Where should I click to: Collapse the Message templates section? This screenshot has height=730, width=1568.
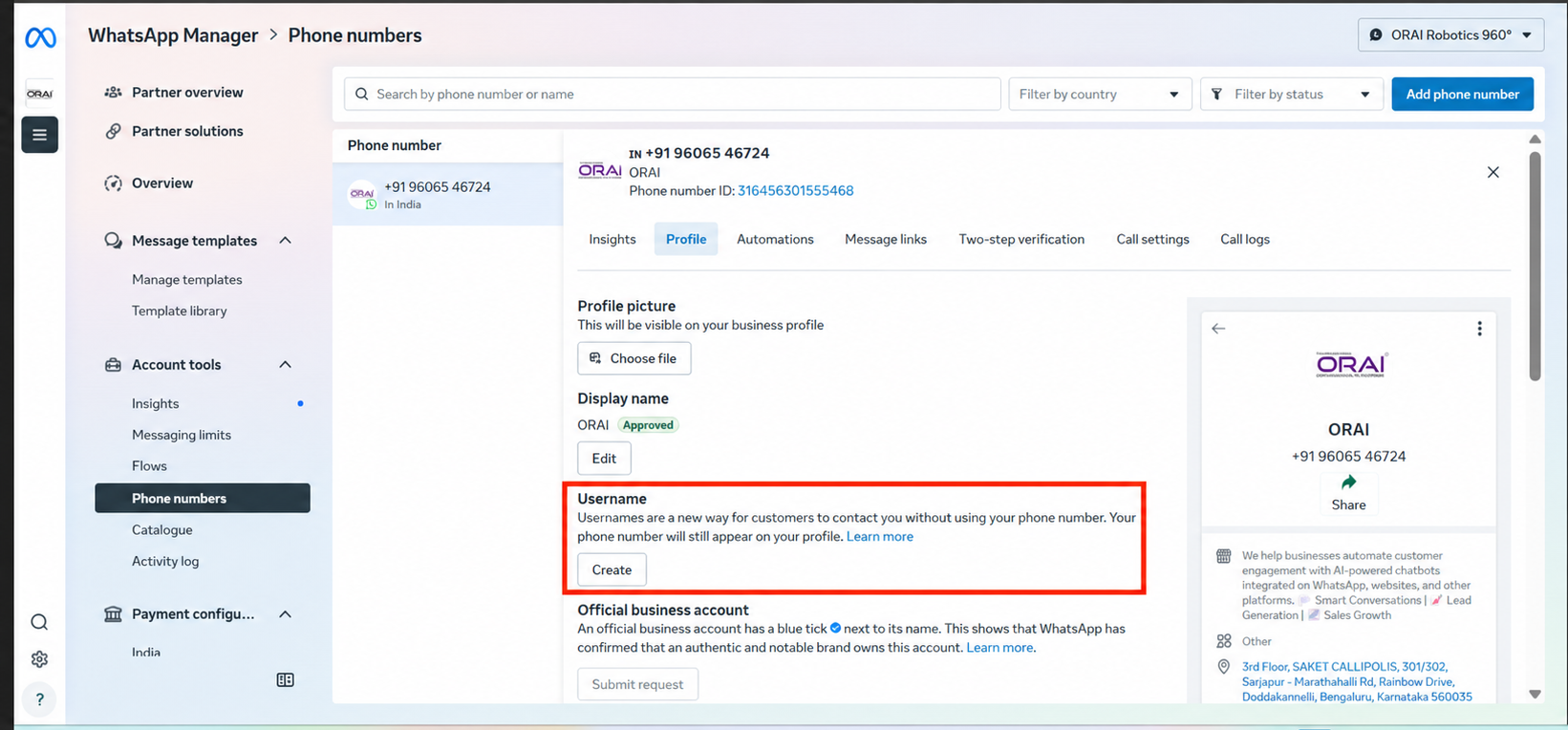285,241
